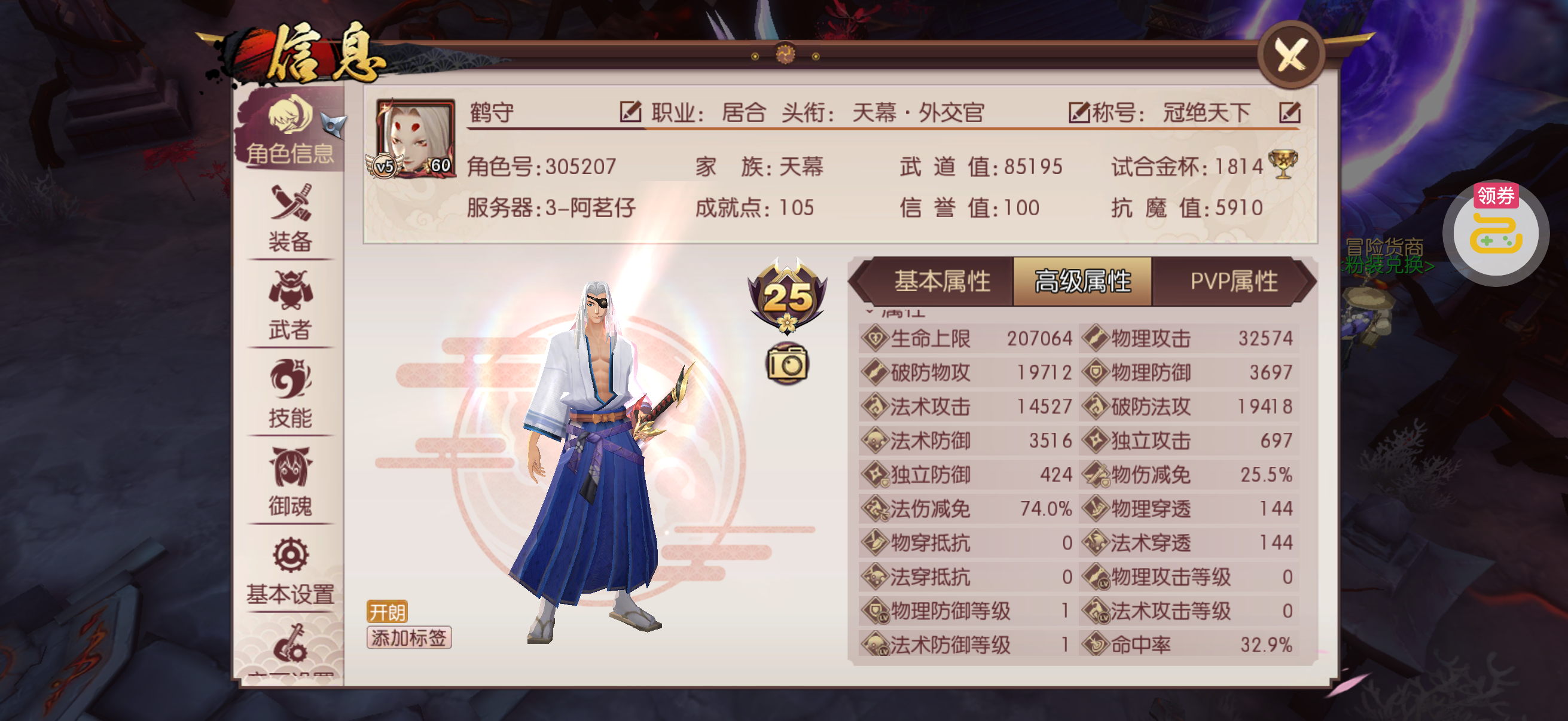Edit the character name 鹤守 pencil icon
This screenshot has height=721, width=1568.
click(630, 112)
